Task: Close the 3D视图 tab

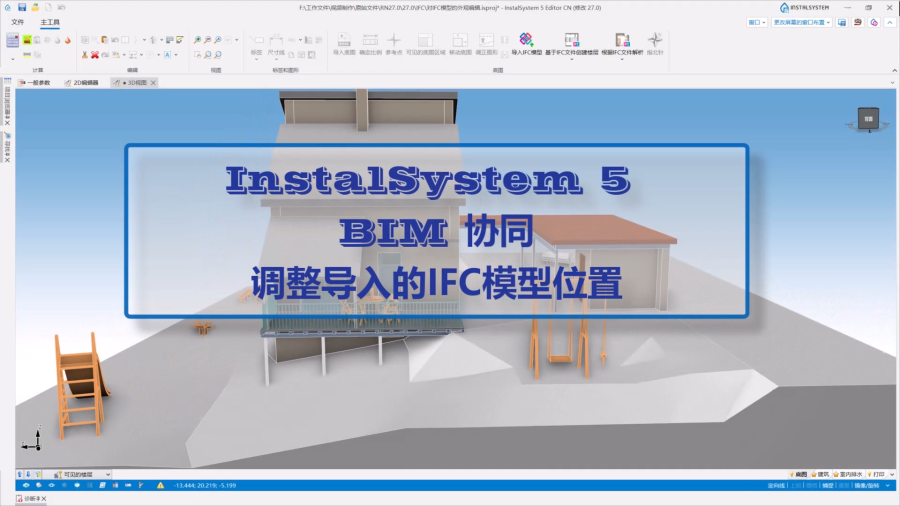Action: coord(153,83)
